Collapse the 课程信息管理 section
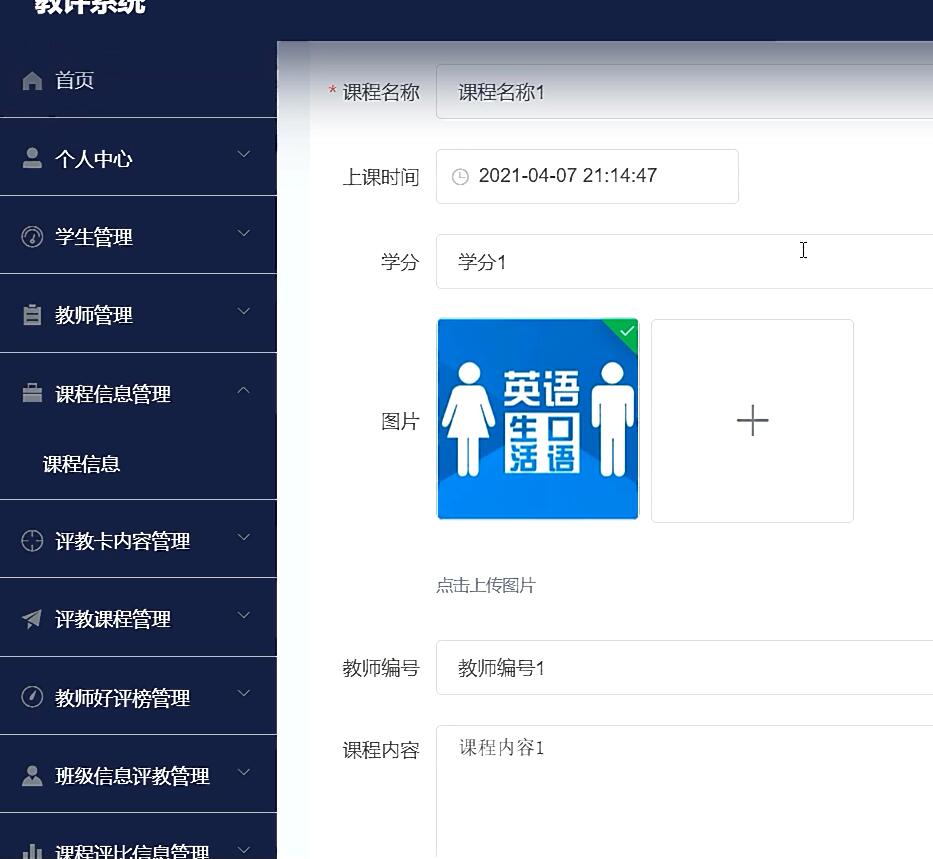The image size is (933, 859). 243,391
